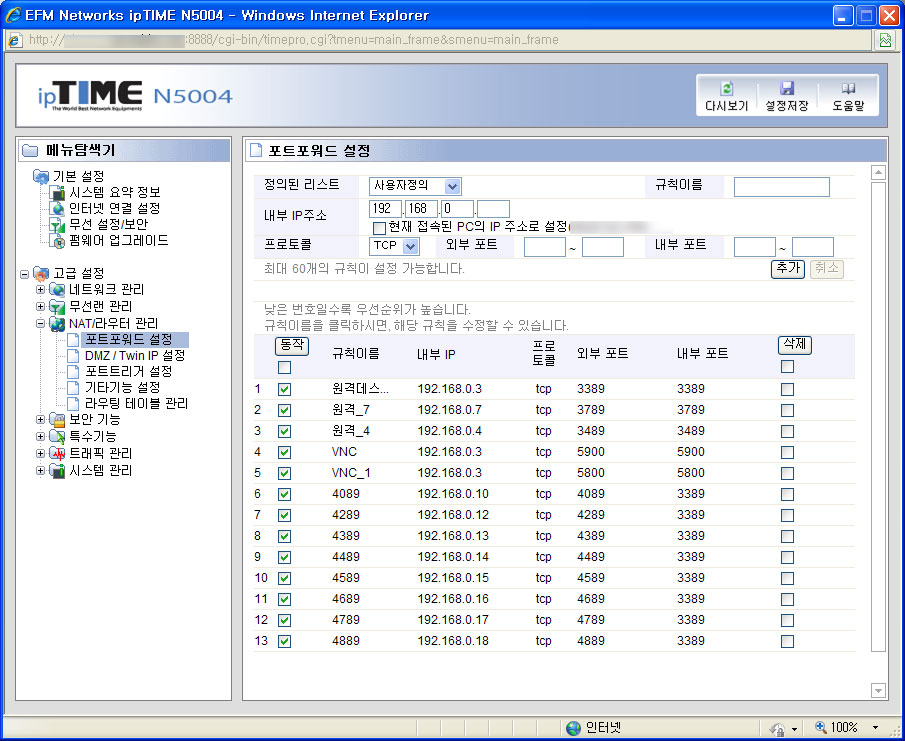Click the 특수기능 folder icon

click(x=57, y=436)
